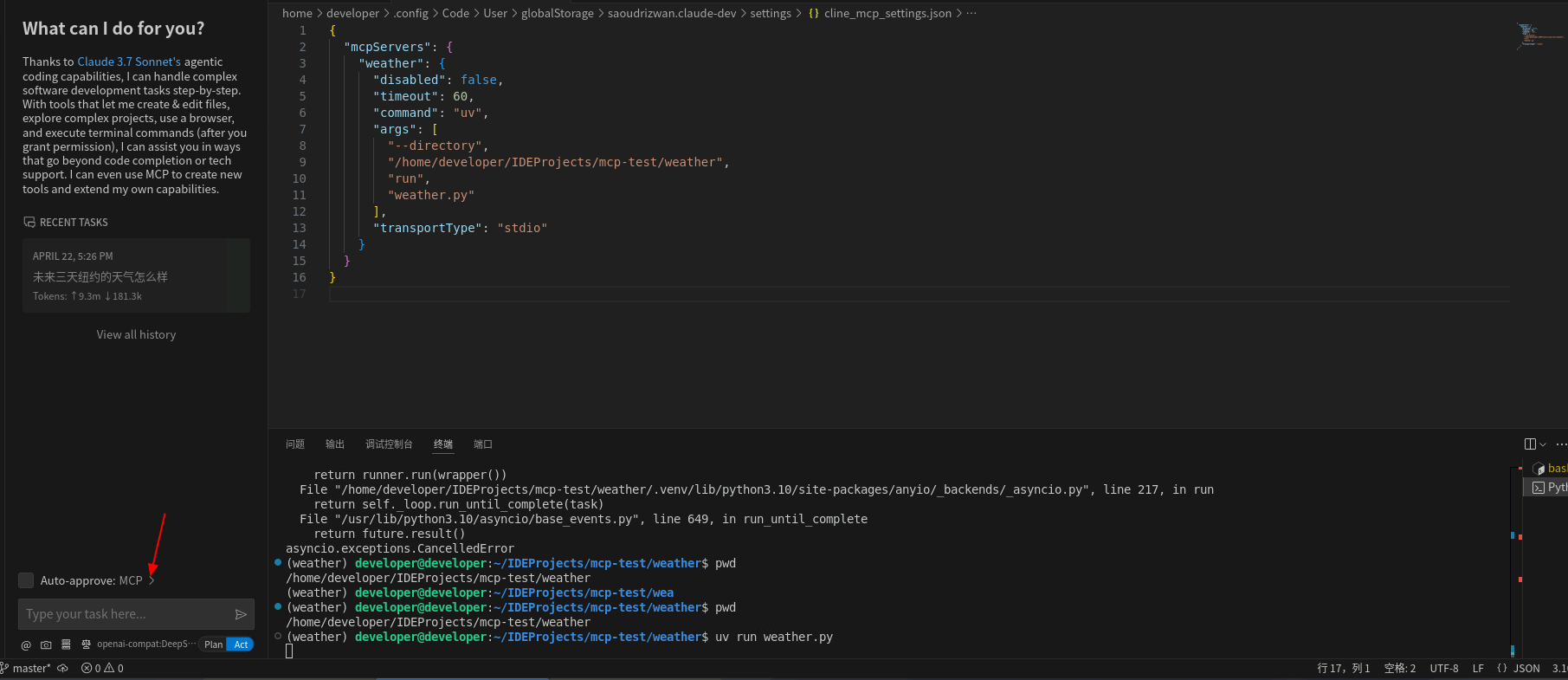Viewport: 1568px width, 680px height.
Task: Switch to Plan mode
Action: click(x=213, y=644)
